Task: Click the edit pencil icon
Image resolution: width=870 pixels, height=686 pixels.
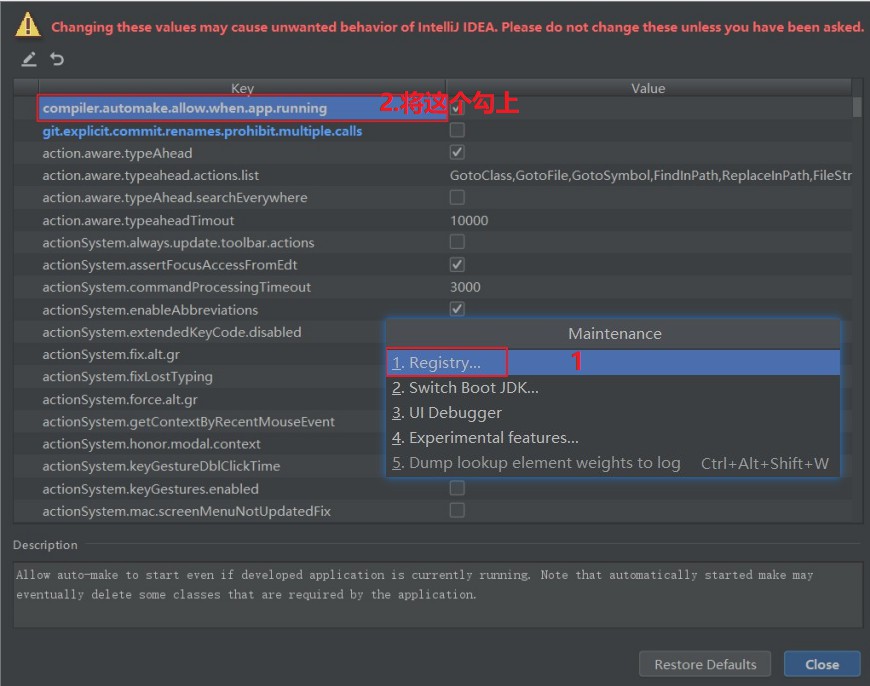Action: point(29,59)
